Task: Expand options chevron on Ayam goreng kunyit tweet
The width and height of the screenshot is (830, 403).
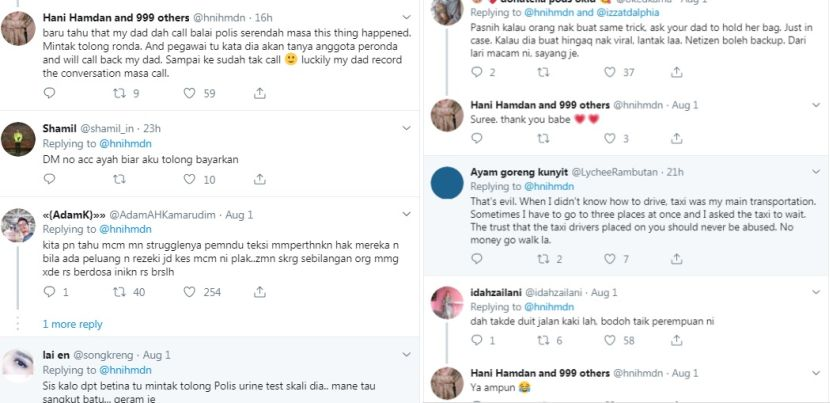Action: (817, 170)
